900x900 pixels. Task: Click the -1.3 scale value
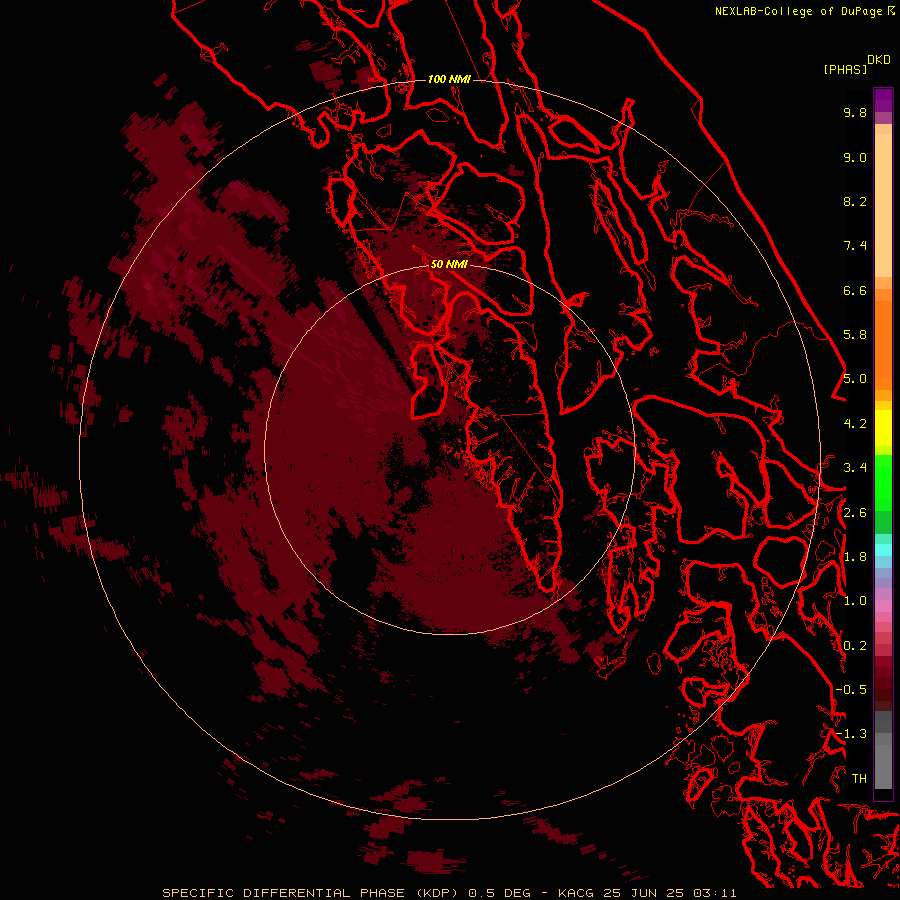(x=851, y=734)
